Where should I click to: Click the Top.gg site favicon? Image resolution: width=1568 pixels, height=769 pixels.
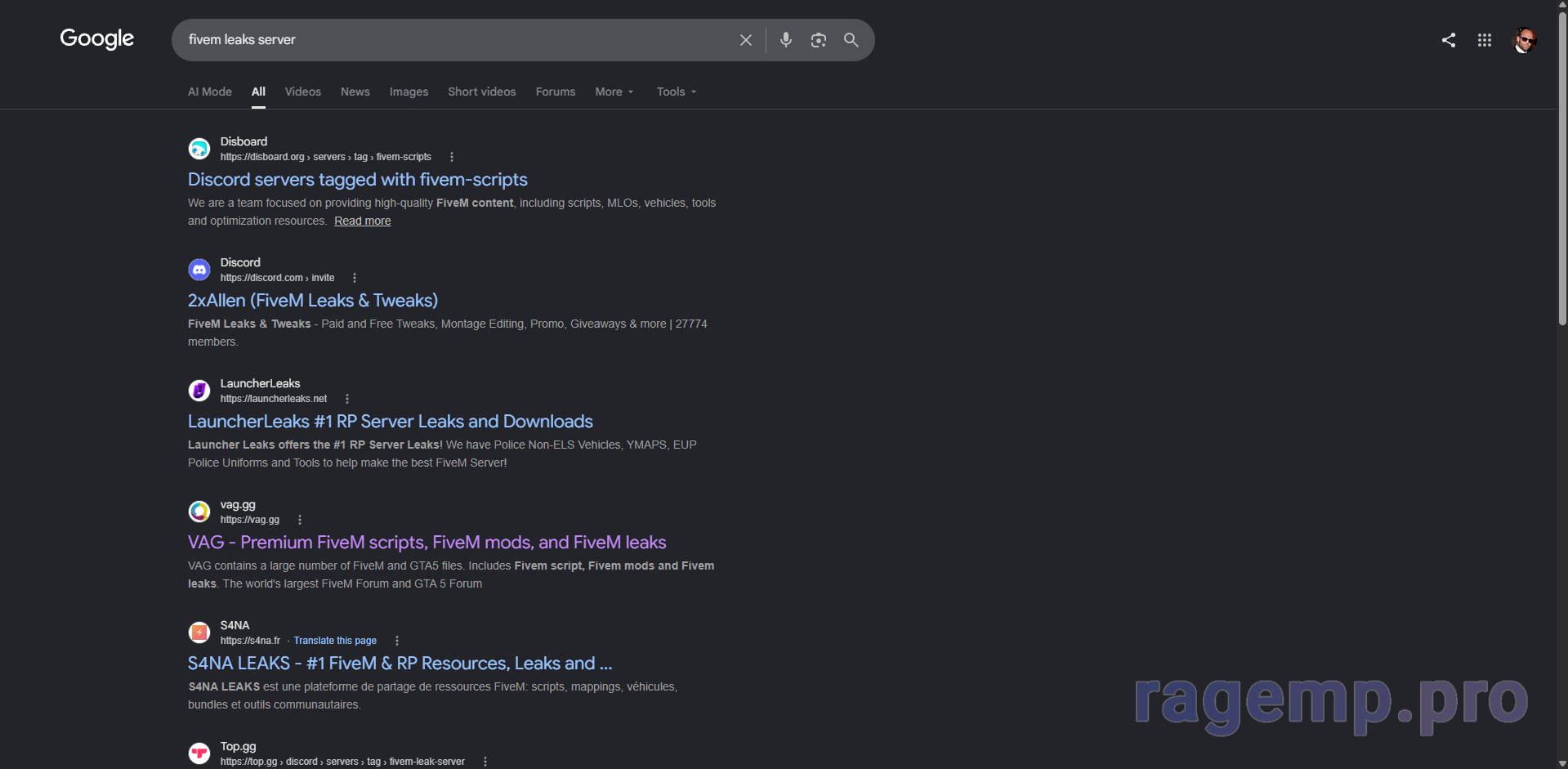tap(199, 753)
